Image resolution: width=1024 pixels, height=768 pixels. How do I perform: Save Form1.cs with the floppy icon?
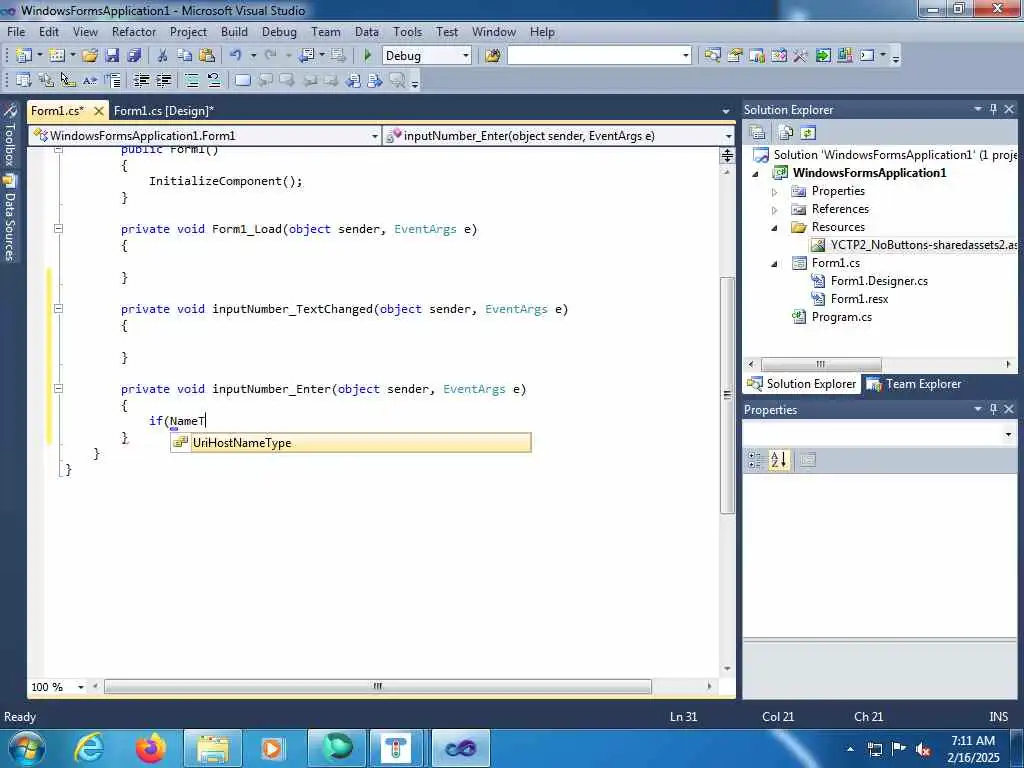click(112, 56)
